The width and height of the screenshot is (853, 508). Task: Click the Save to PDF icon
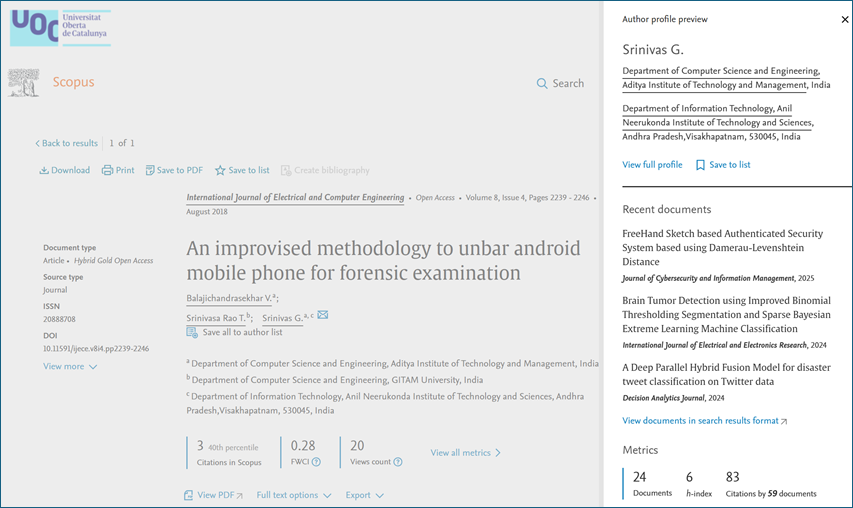[150, 171]
